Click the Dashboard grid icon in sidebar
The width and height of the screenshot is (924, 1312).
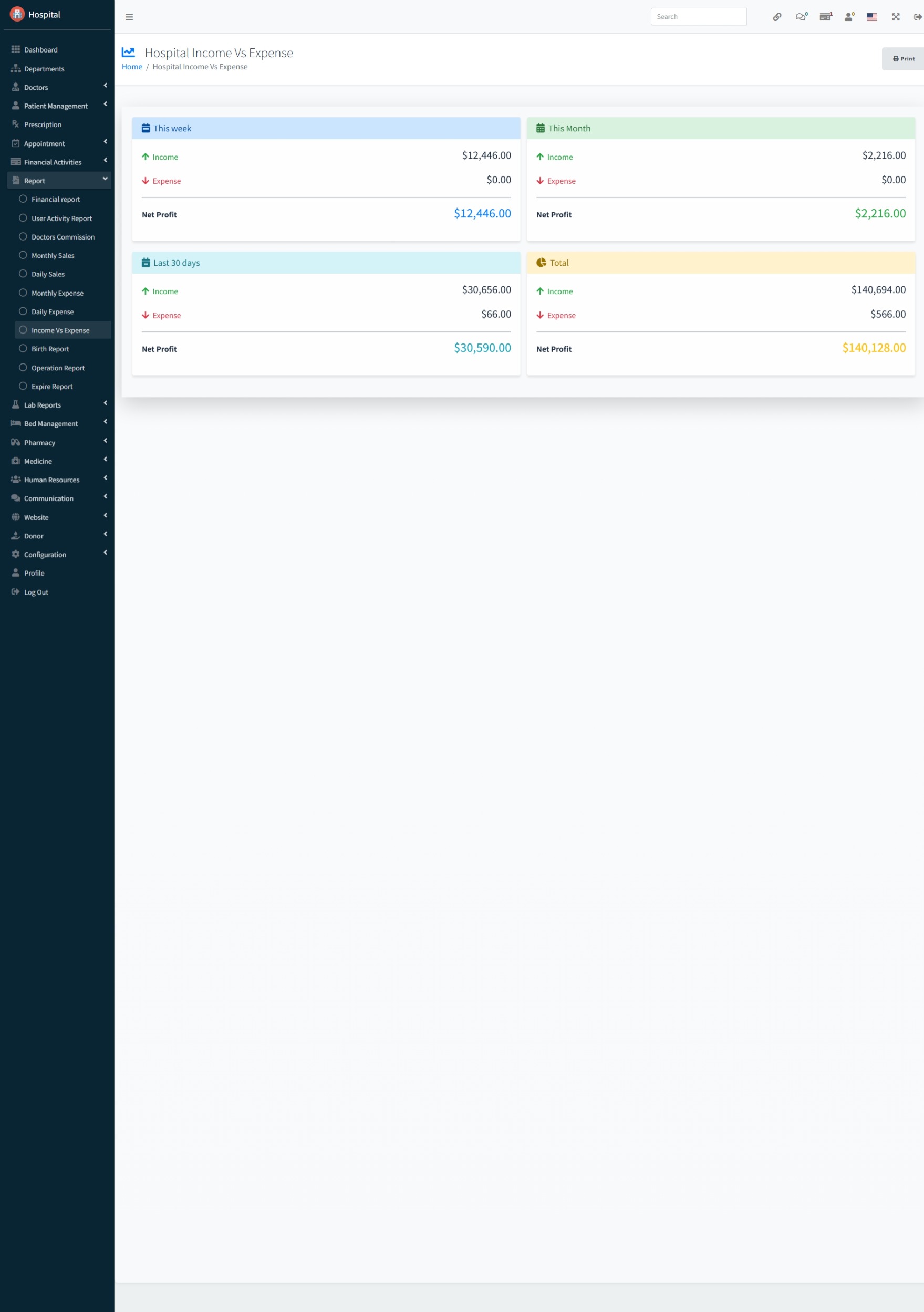(x=15, y=50)
